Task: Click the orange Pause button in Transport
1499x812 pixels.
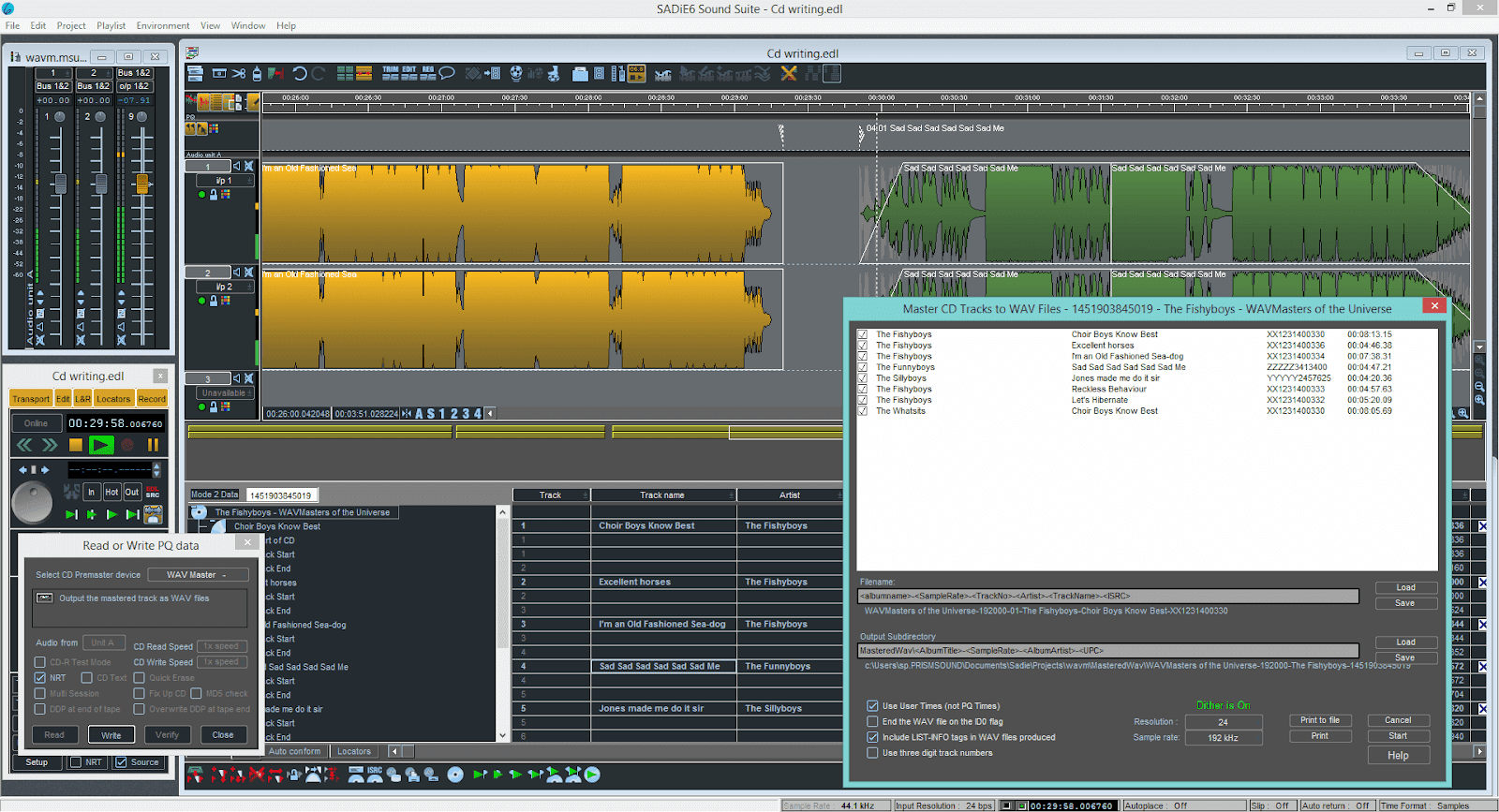Action: click(x=153, y=445)
